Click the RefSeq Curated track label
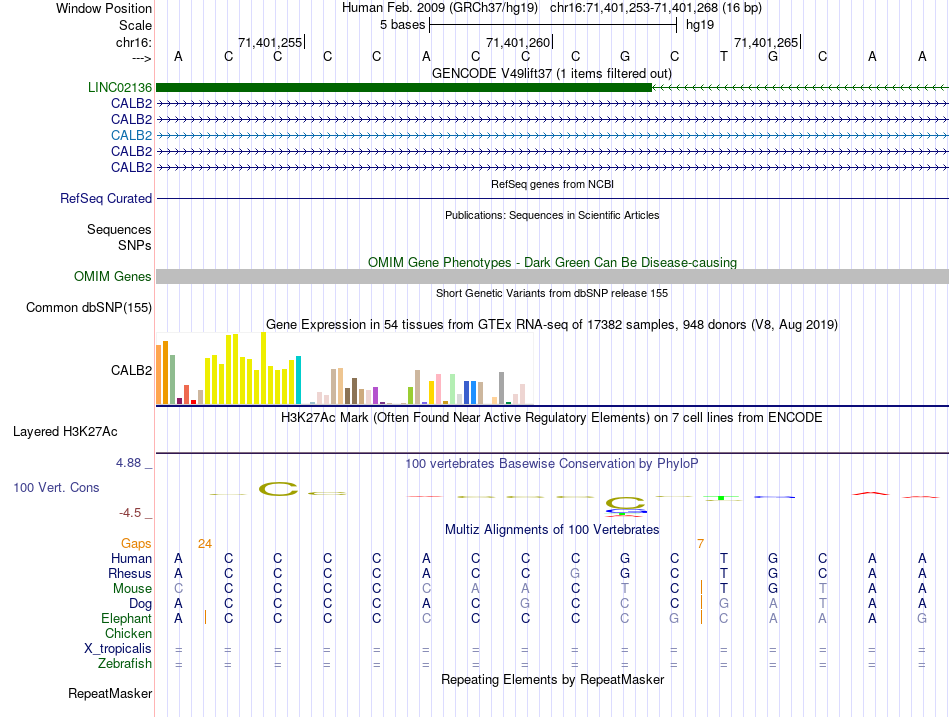This screenshot has width=950, height=717. 105,198
